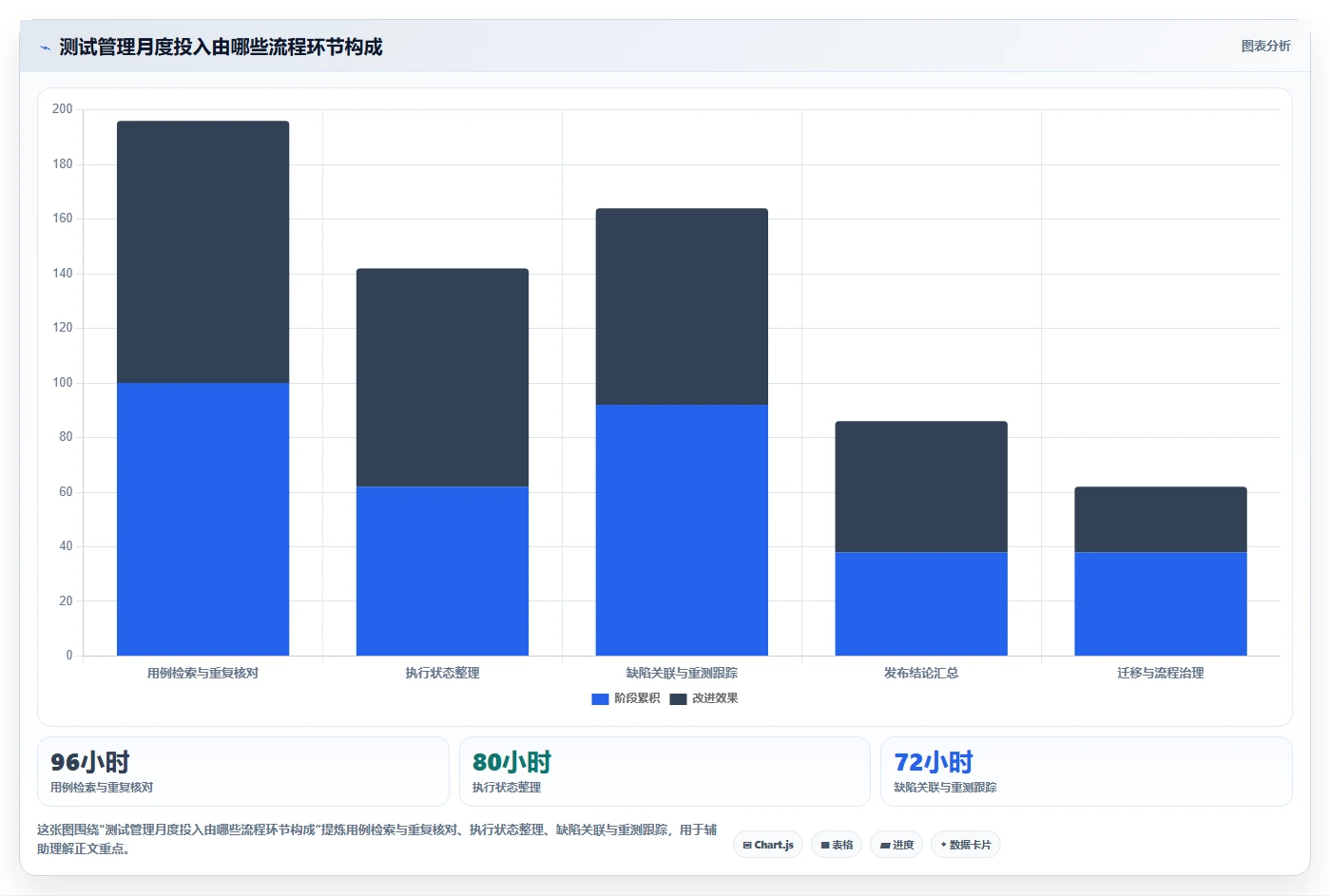Image resolution: width=1330 pixels, height=896 pixels.
Task: Click the 迁移与流程治理 x-axis label
Action: click(1161, 673)
